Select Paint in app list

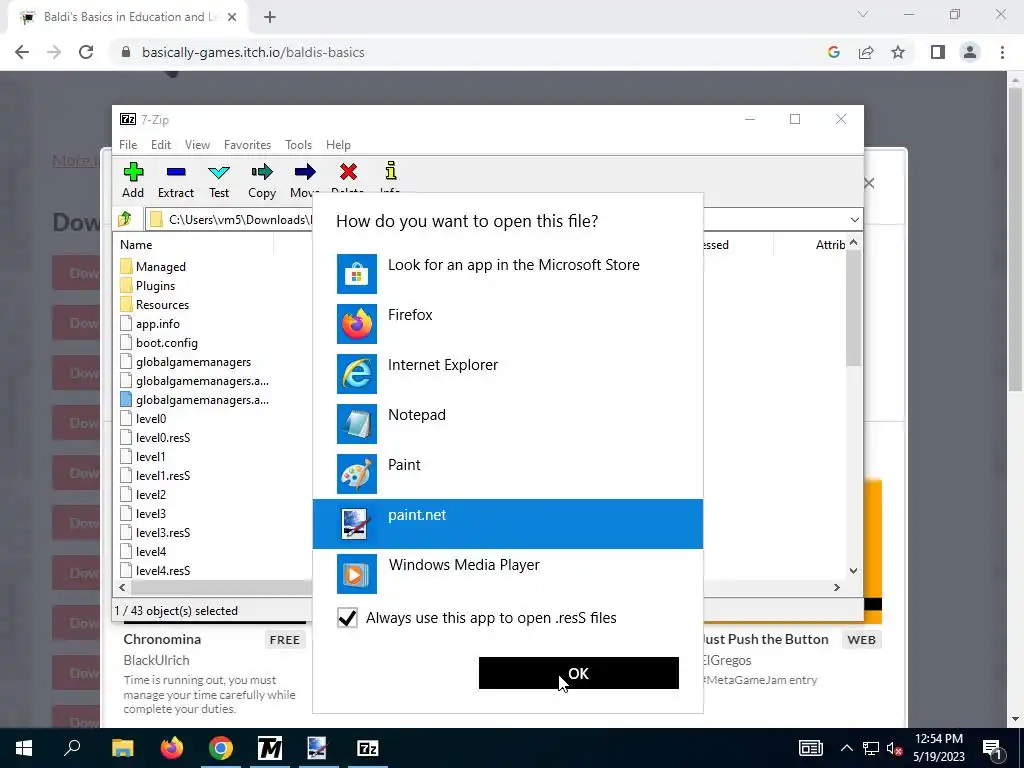tap(508, 474)
